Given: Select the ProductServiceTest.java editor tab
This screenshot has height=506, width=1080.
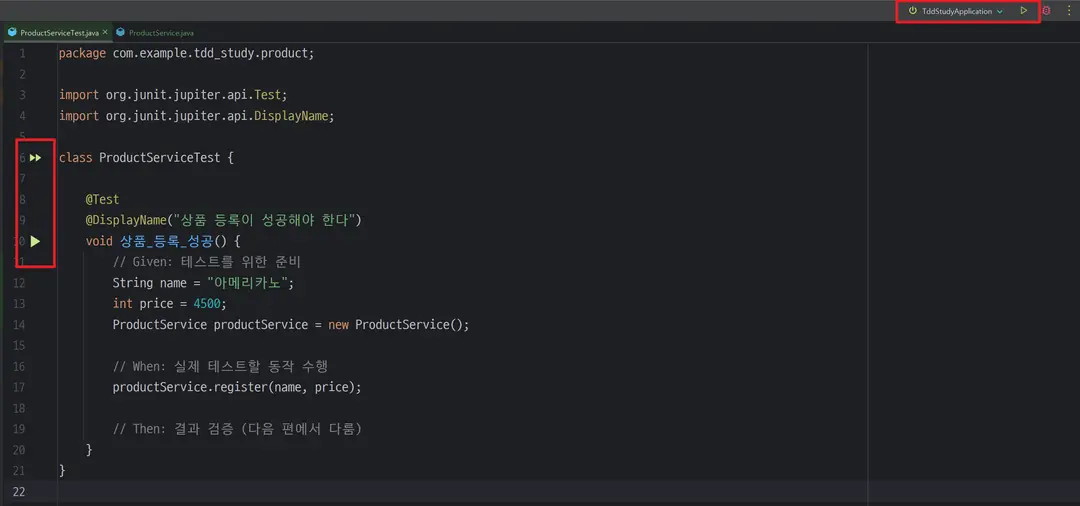Looking at the screenshot, I should 59,33.
